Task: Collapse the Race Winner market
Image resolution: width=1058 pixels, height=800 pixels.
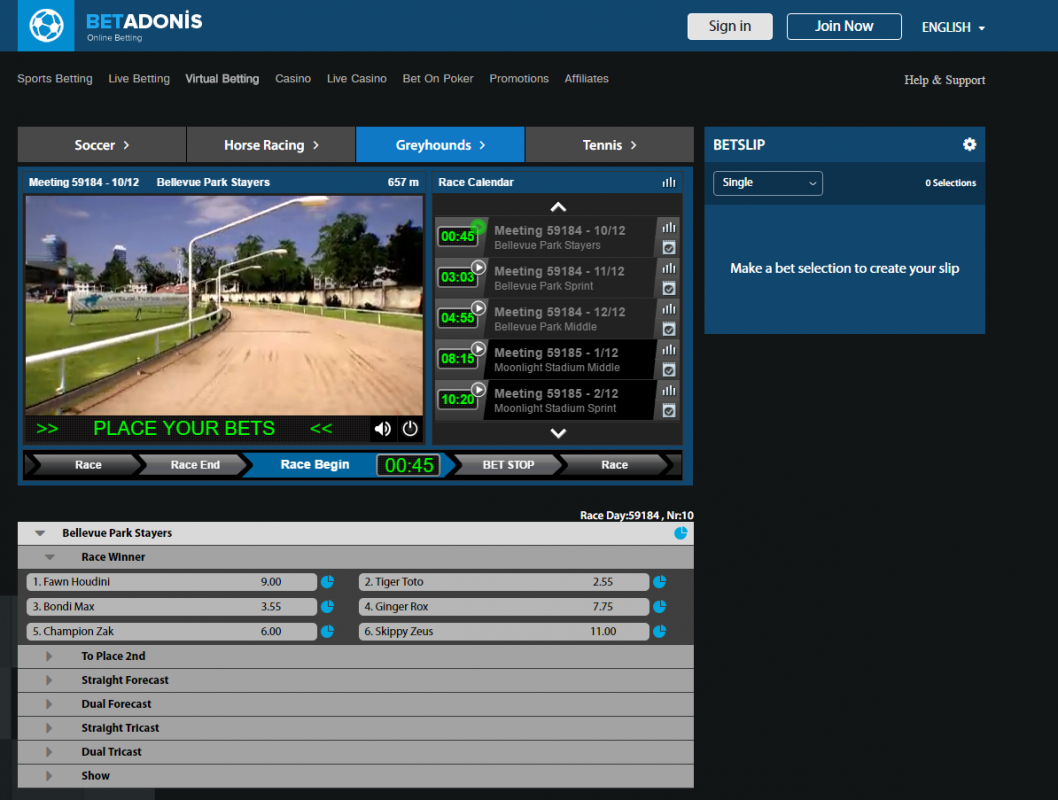Action: coord(49,557)
